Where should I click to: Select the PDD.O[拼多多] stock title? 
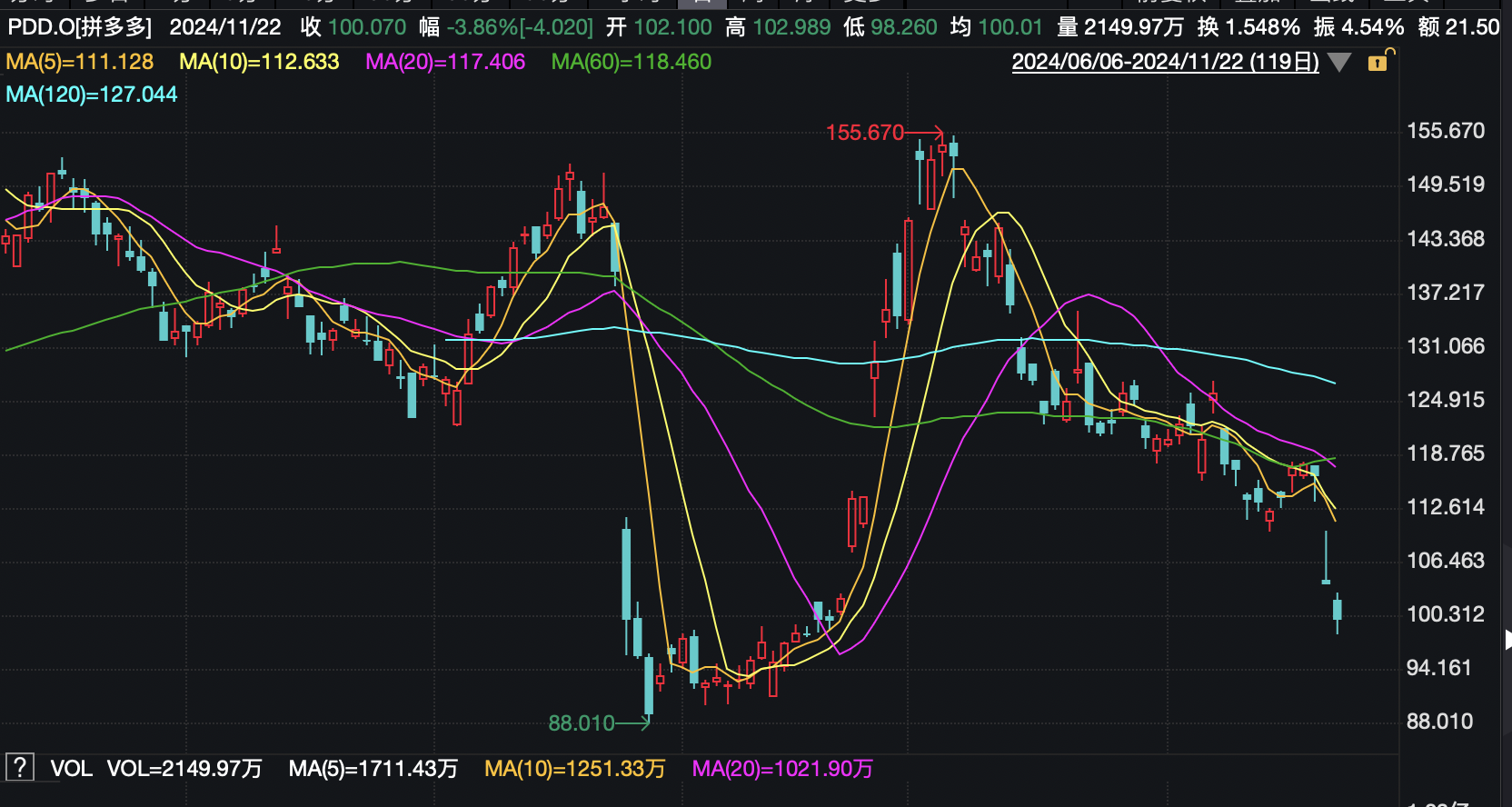(80, 27)
